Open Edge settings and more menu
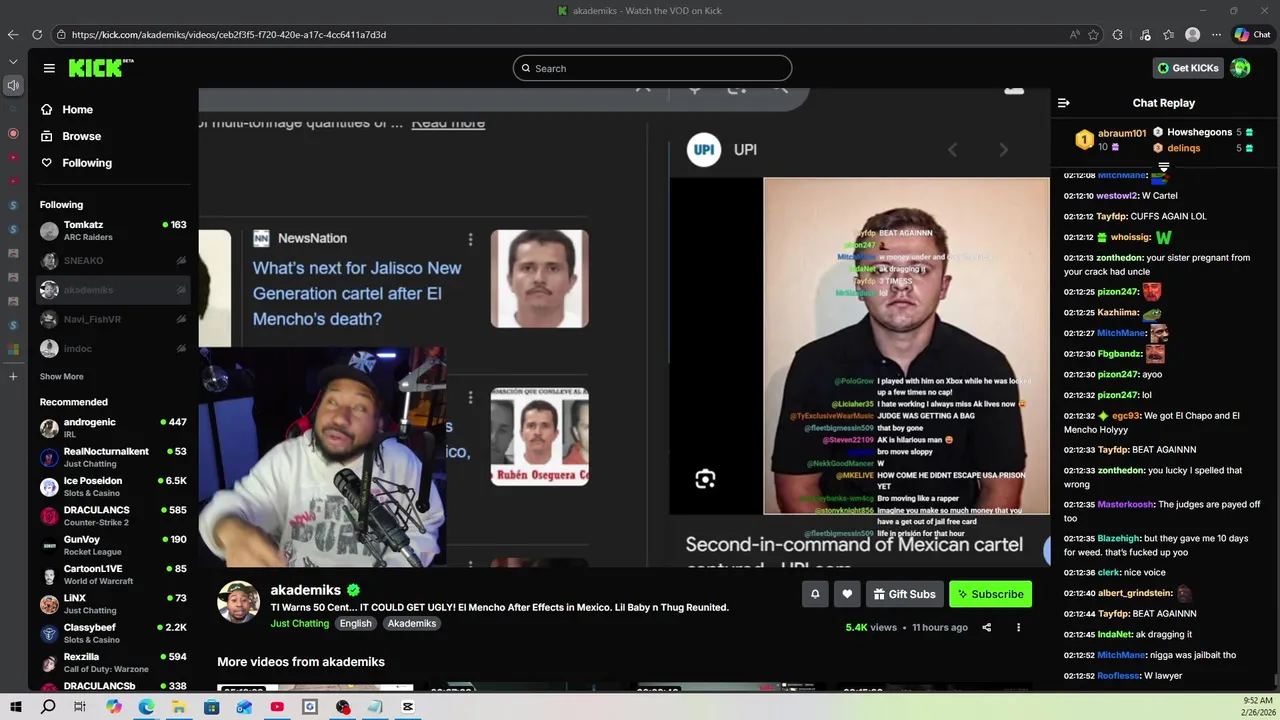1280x720 pixels. tap(1217, 34)
